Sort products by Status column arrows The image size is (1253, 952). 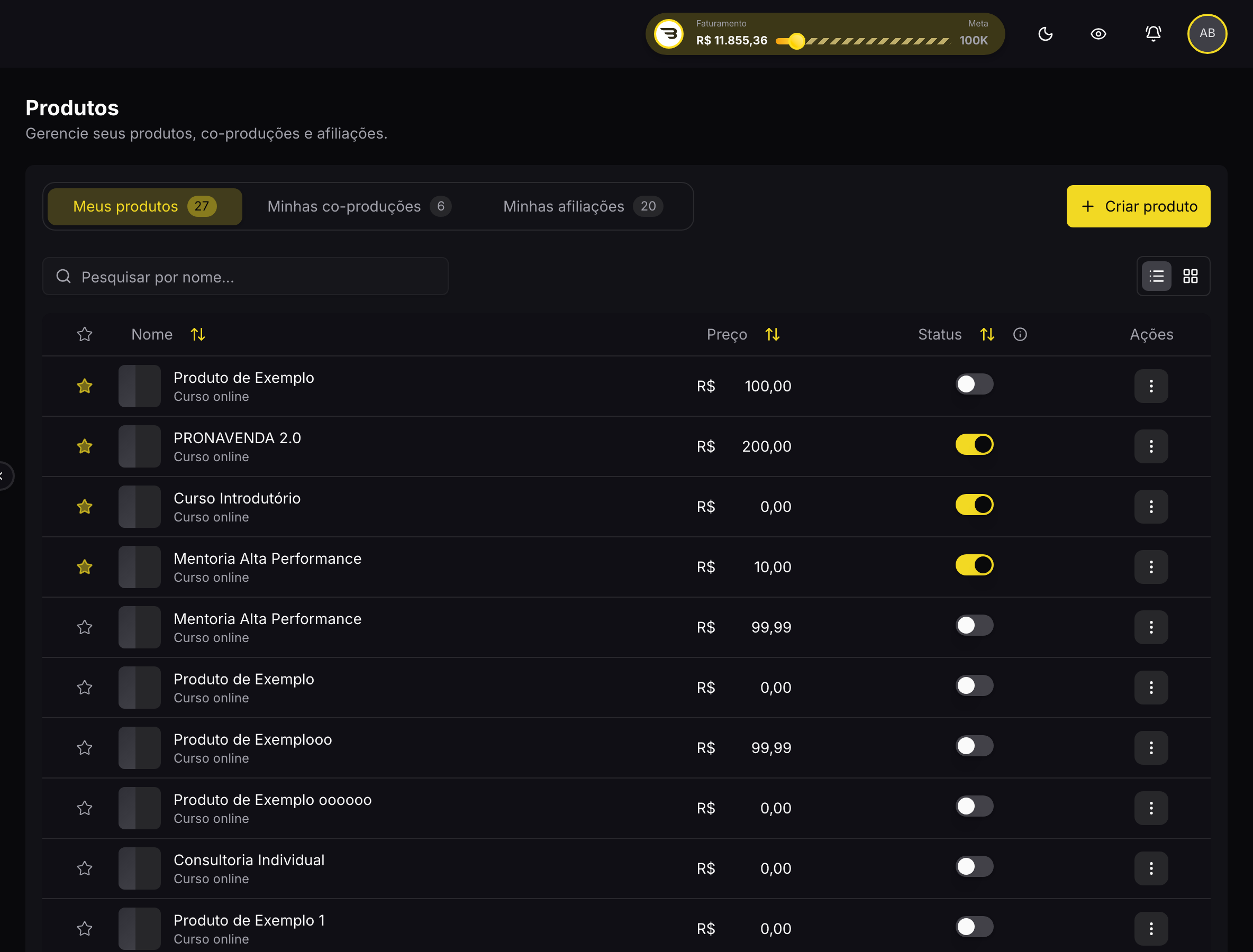pyautogui.click(x=987, y=334)
